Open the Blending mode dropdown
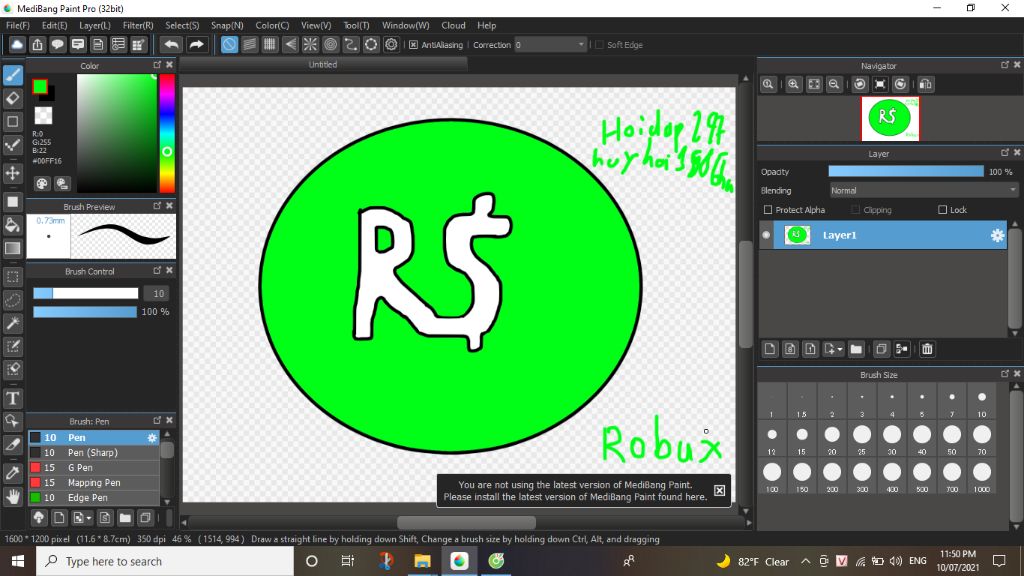1024x576 pixels. 923,191
